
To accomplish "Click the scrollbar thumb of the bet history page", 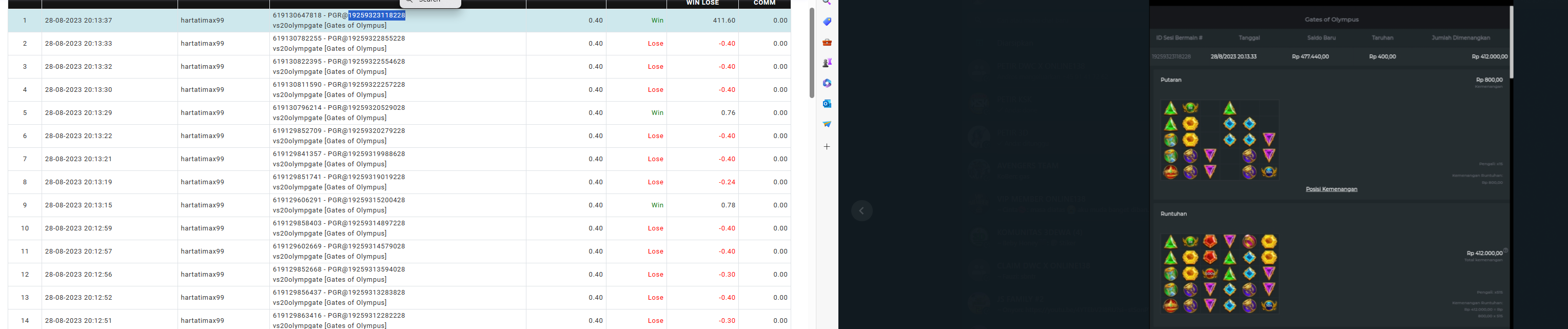I will click(811, 52).
